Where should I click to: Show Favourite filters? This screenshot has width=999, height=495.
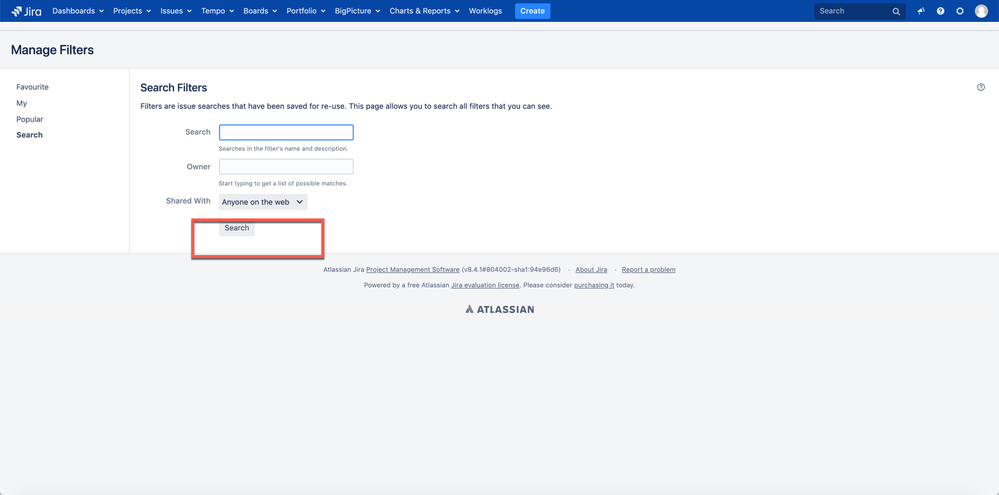click(32, 87)
